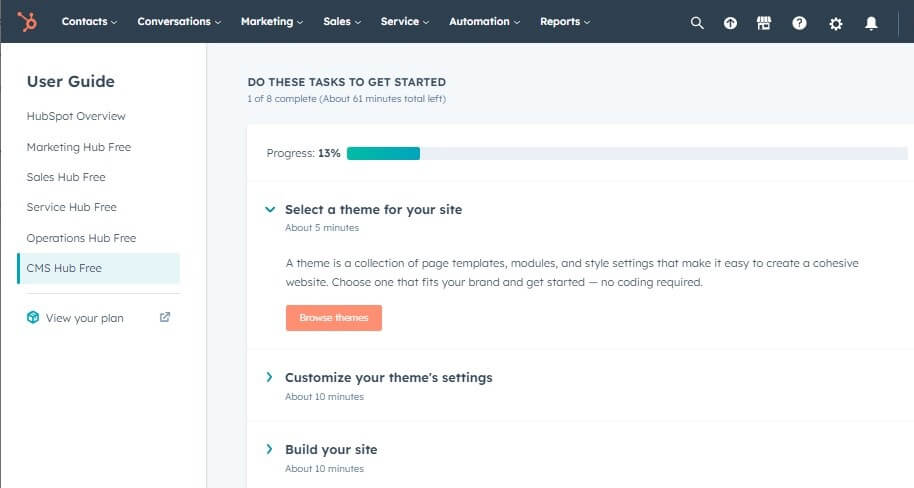Select HubSpot Overview in User Guide
The image size is (914, 488).
pyautogui.click(x=76, y=116)
